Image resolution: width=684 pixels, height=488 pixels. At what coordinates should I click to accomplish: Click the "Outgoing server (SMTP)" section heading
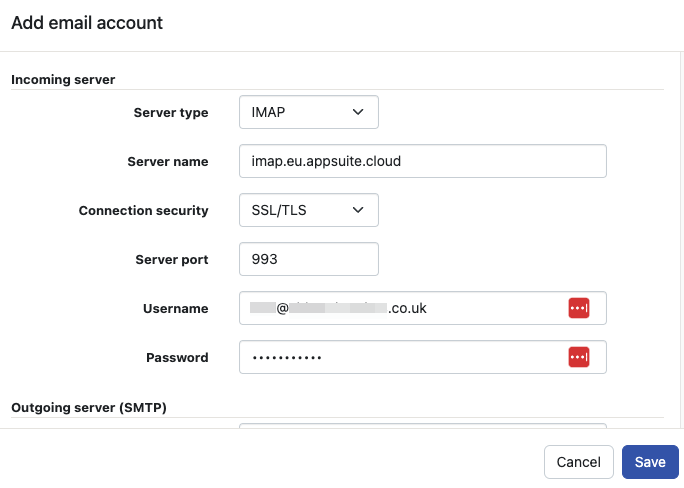click(88, 407)
